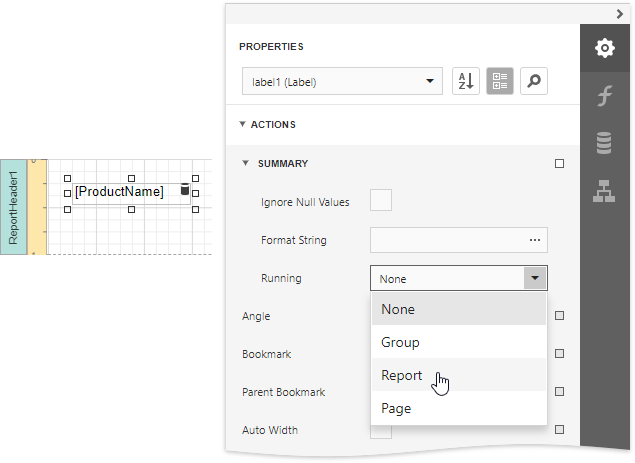Viewport: 635px width, 463px height.
Task: Click the search properties magnifier icon
Action: coord(534,82)
